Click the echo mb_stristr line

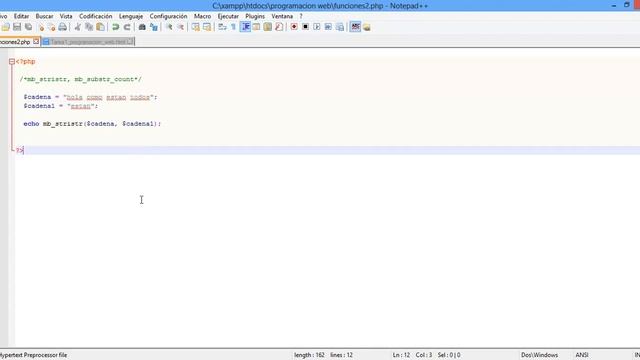(92, 124)
